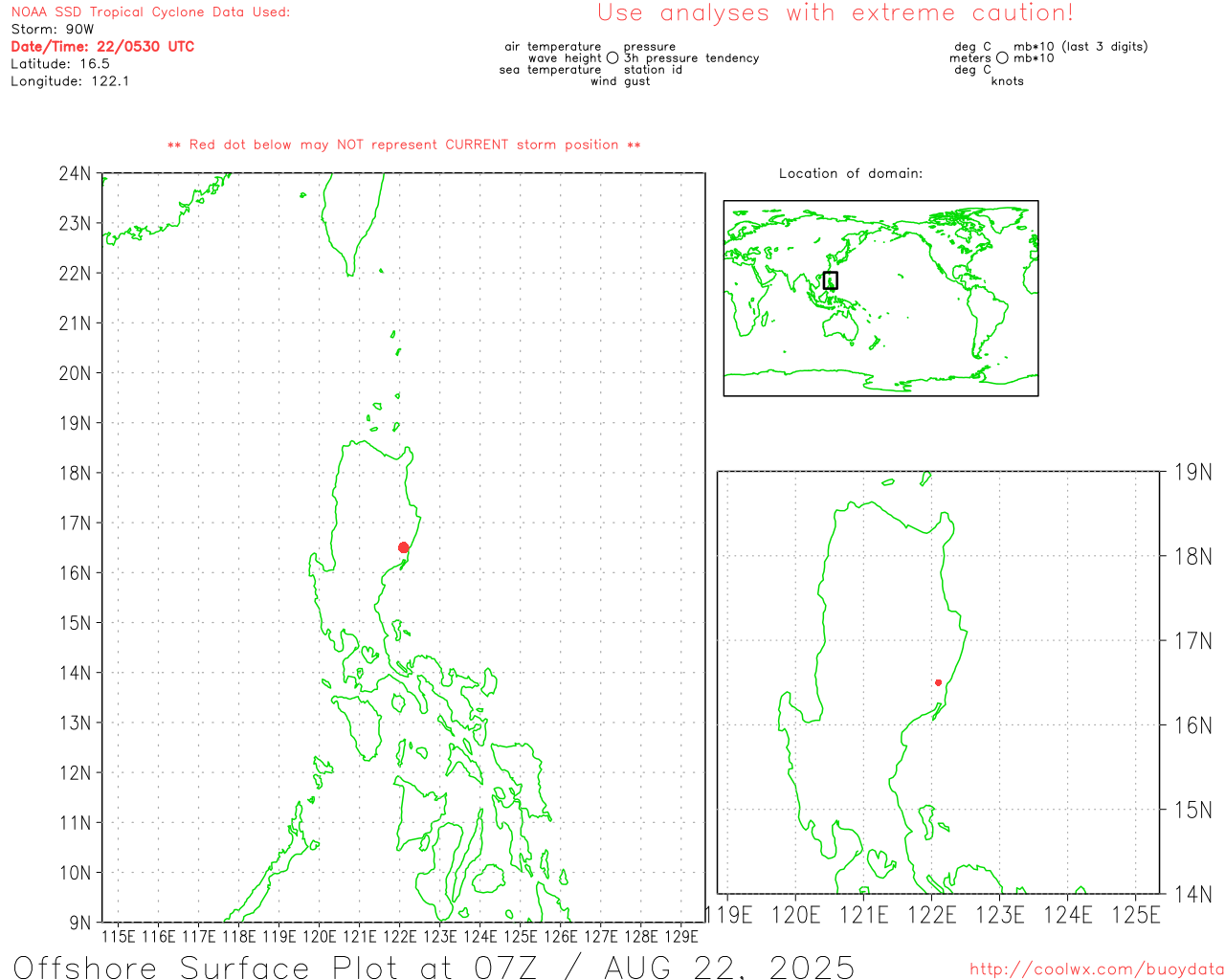Click the '16N' latitude label on main map

[75, 573]
